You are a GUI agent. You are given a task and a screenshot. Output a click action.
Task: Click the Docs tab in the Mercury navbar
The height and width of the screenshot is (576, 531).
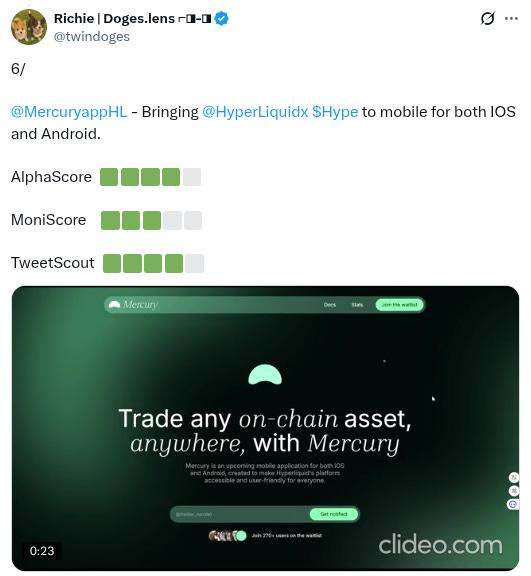330,305
